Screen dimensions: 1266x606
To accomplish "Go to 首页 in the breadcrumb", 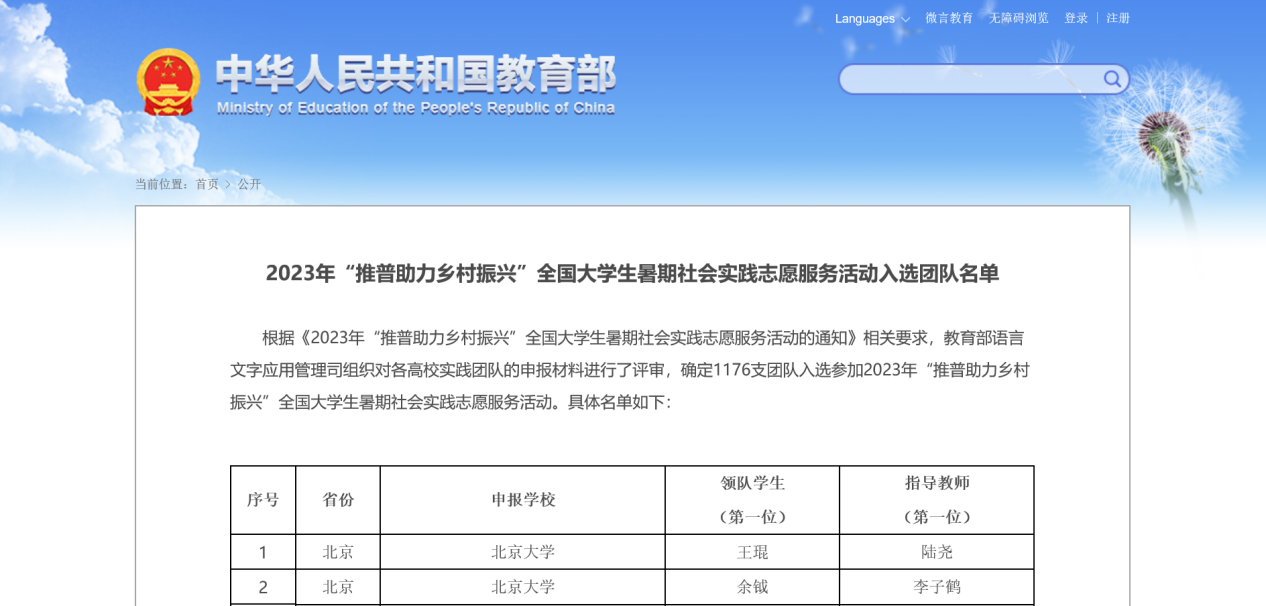I will tap(207, 184).
